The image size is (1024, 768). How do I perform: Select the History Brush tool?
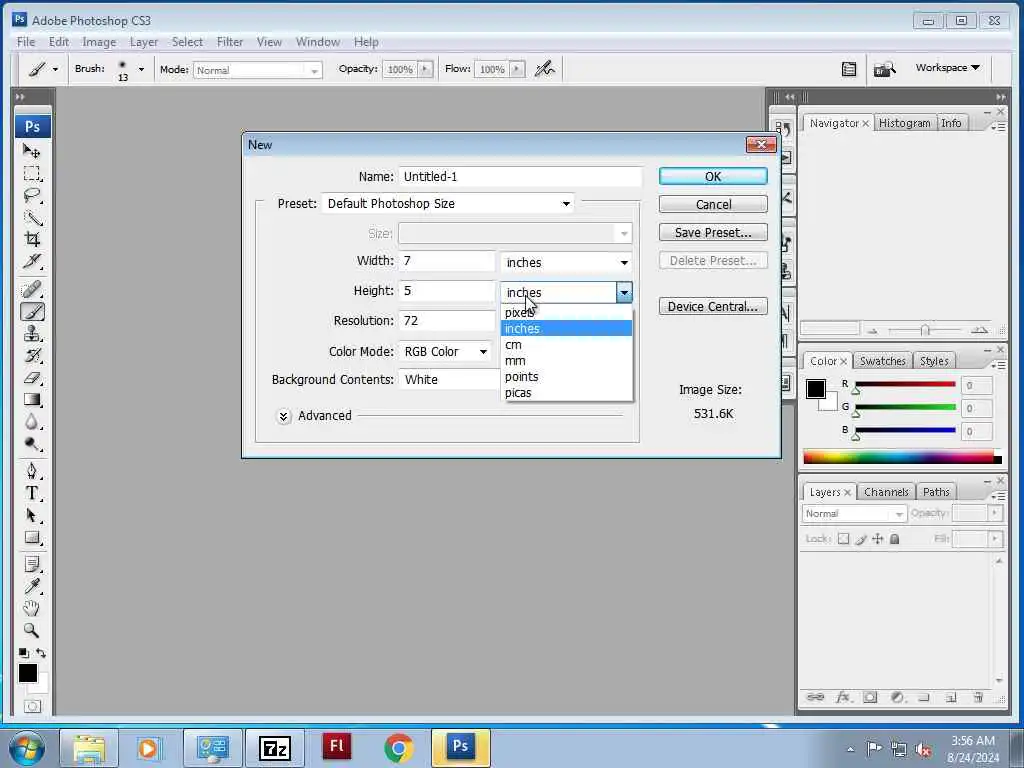pyautogui.click(x=31, y=356)
